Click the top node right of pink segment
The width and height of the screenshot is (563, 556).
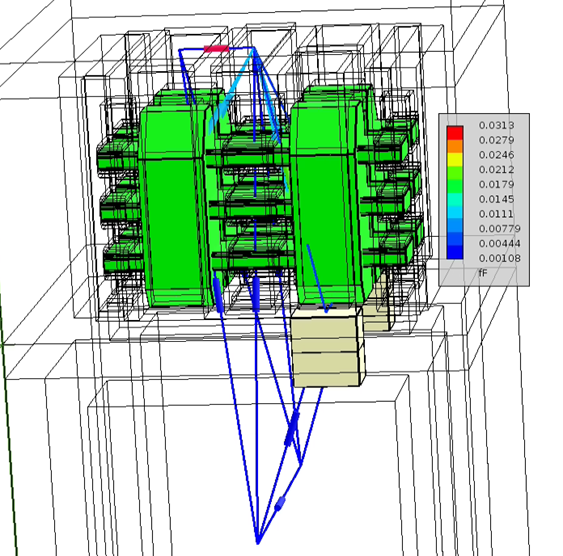(253, 48)
